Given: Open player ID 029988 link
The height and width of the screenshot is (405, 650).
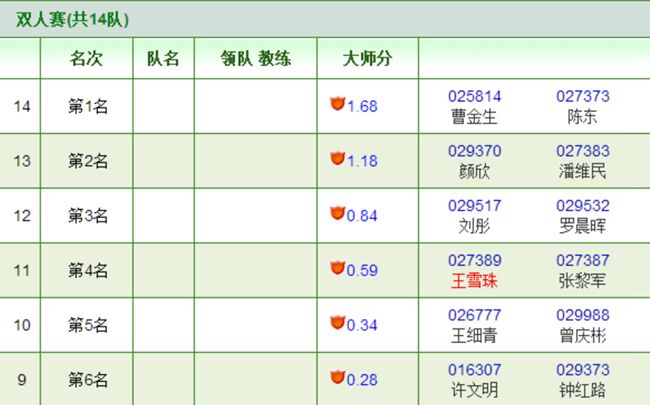Looking at the screenshot, I should (x=583, y=315).
